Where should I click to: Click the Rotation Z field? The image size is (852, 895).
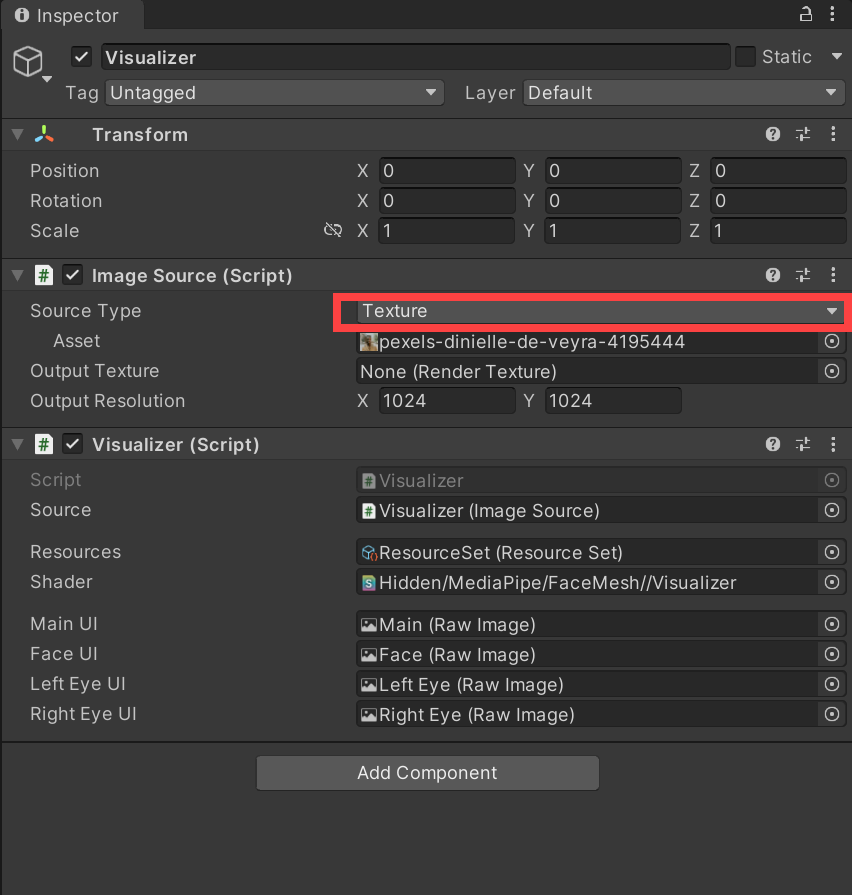pos(778,201)
